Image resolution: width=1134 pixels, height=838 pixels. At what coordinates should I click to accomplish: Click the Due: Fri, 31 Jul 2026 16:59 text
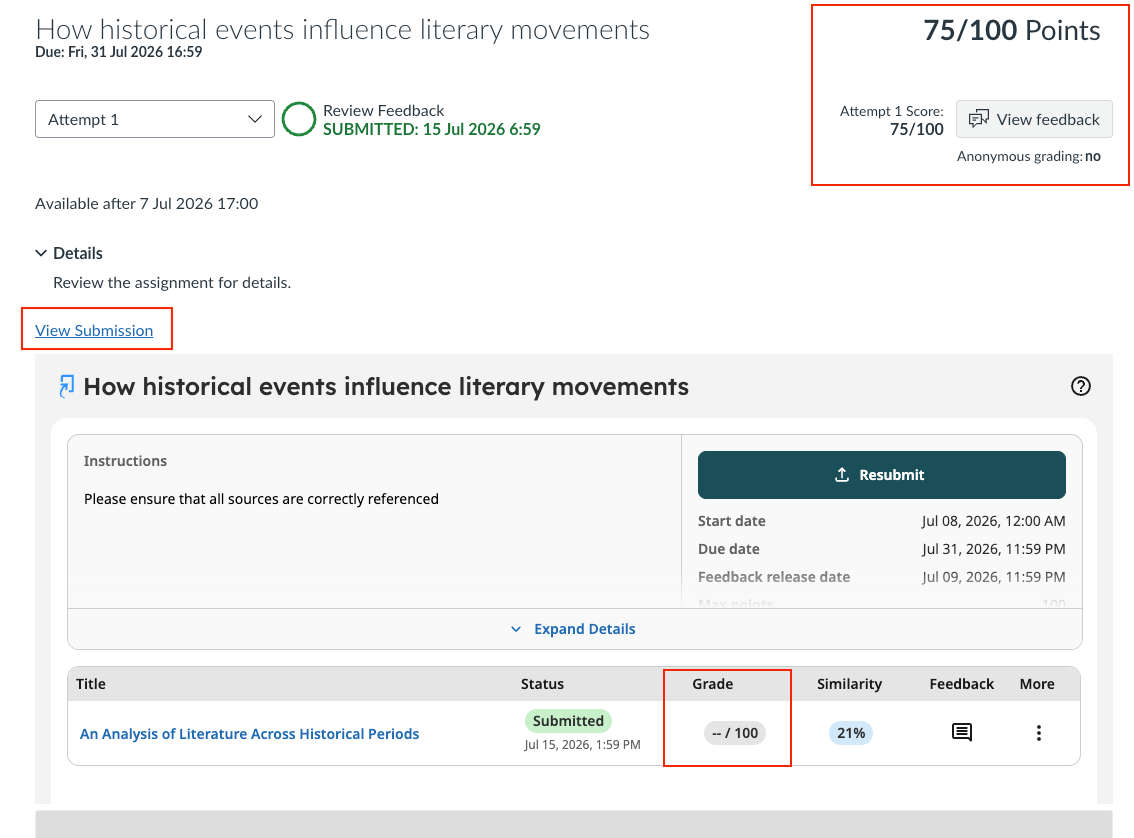(119, 52)
